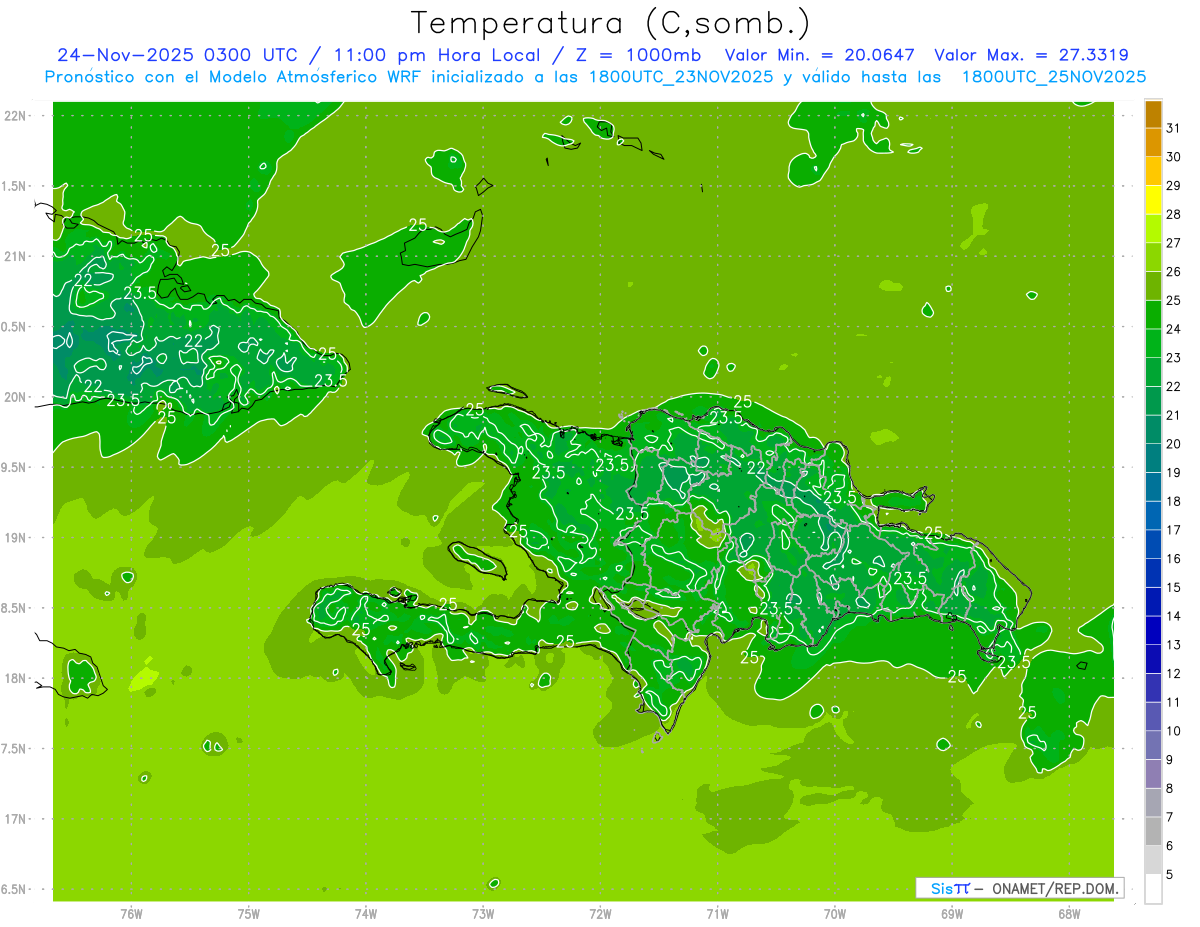Click the longitude axis label "71W"
Screen dimensions: 1200x927
(x=717, y=913)
